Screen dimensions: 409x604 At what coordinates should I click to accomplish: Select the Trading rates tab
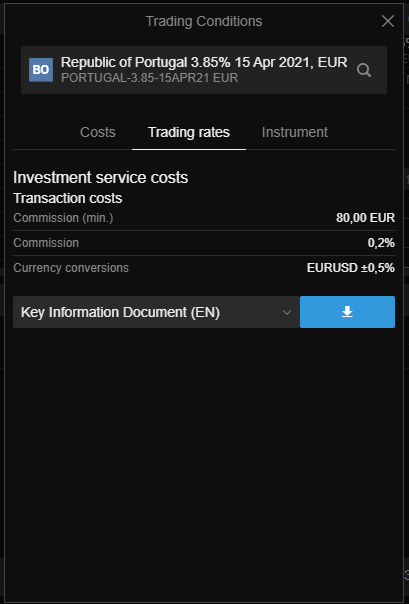pyautogui.click(x=189, y=132)
